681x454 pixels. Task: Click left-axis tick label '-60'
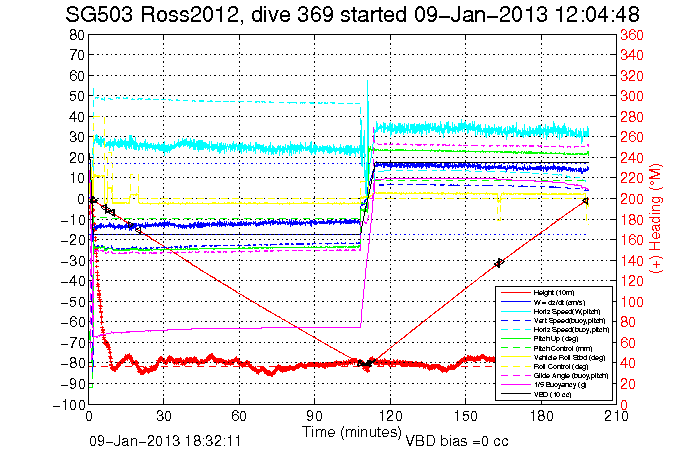[72, 322]
